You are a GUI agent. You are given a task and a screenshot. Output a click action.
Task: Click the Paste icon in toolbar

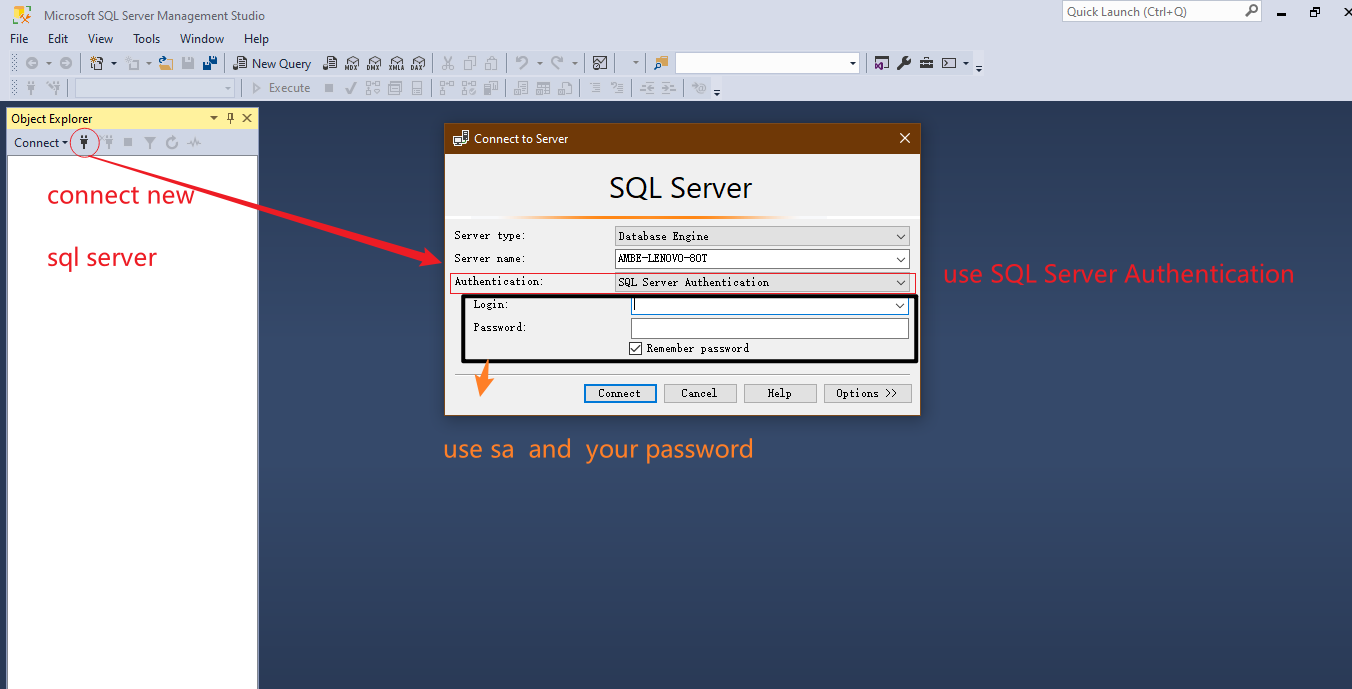491,63
